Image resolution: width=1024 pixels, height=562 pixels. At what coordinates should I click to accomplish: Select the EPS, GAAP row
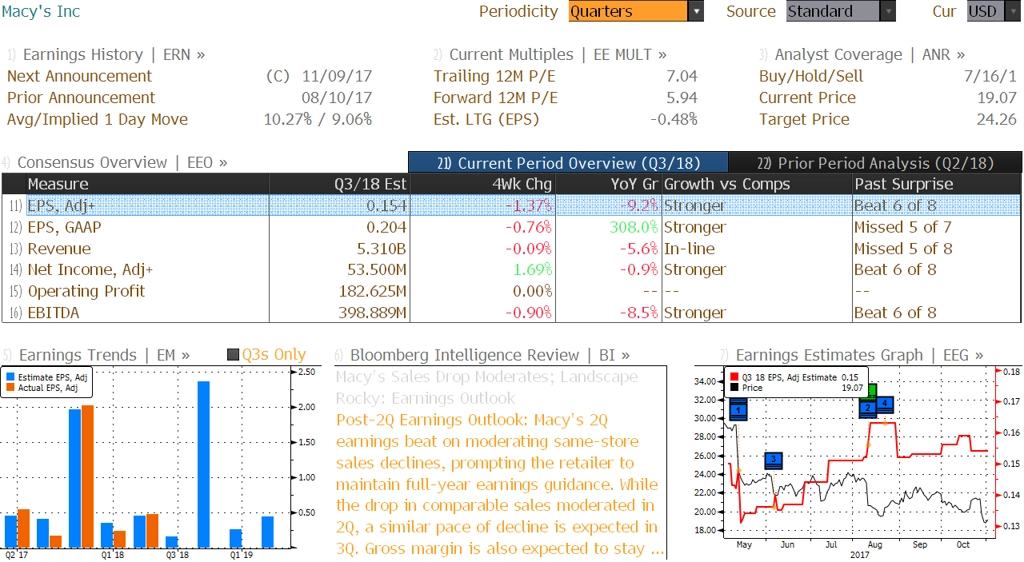coord(512,227)
